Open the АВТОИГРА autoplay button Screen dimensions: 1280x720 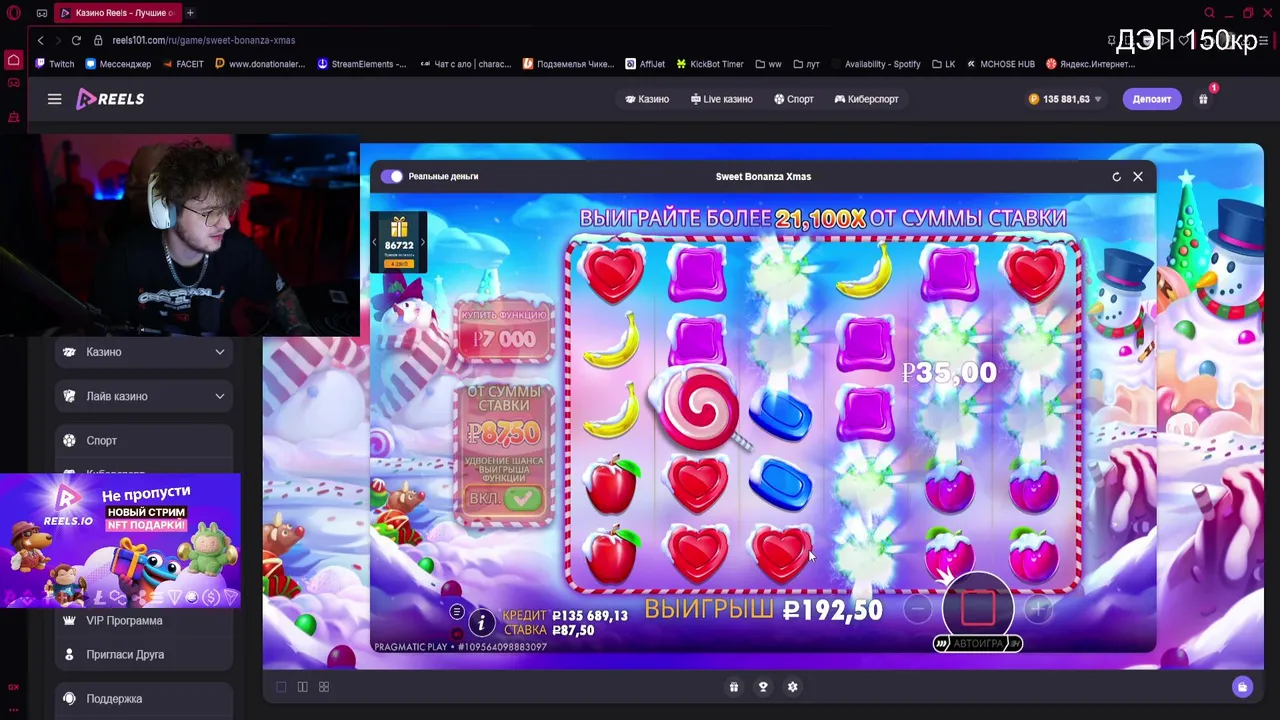coord(977,643)
